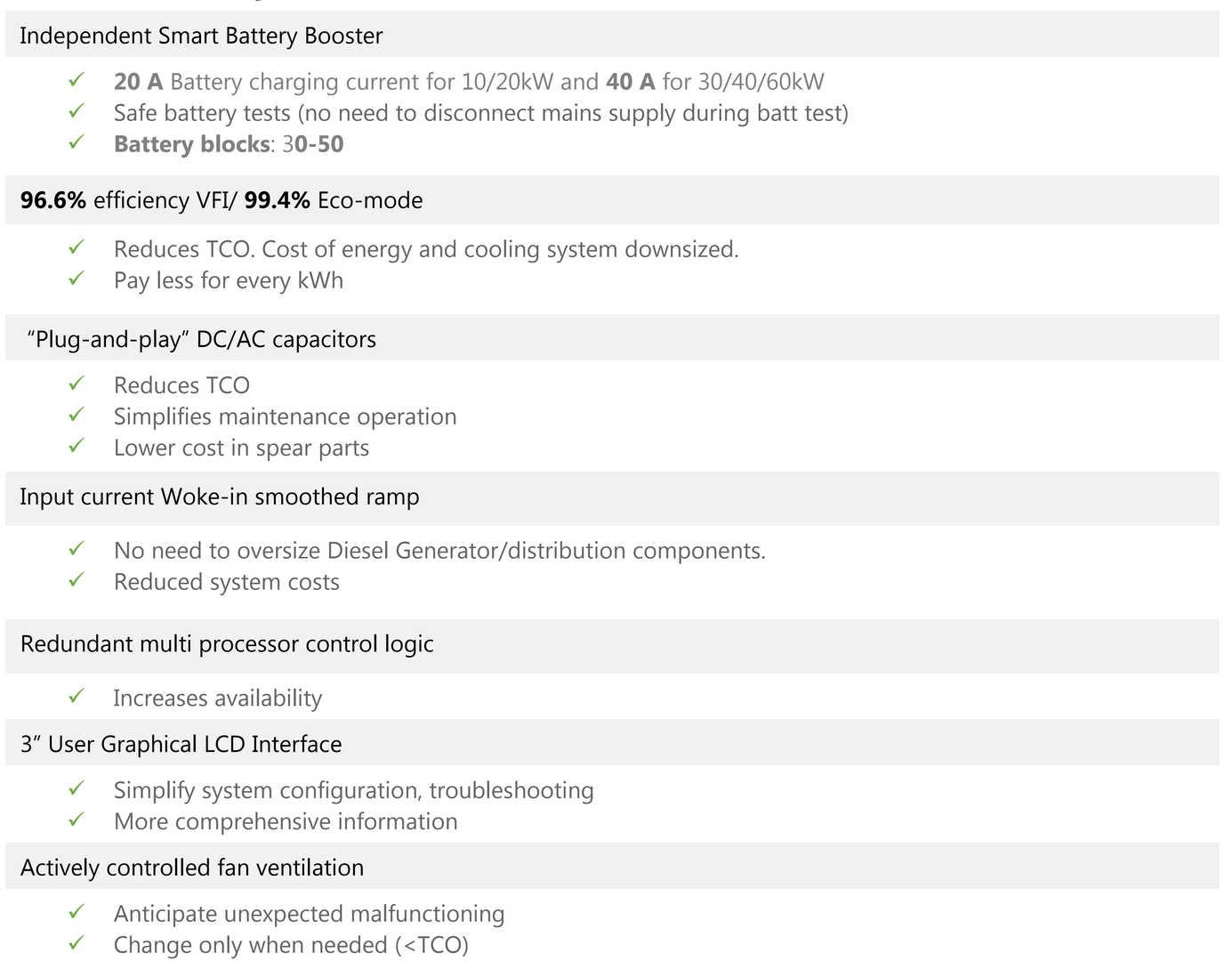Click the "3" User Graphical LCD Interface" heading
The image size is (1232, 961).
[181, 744]
